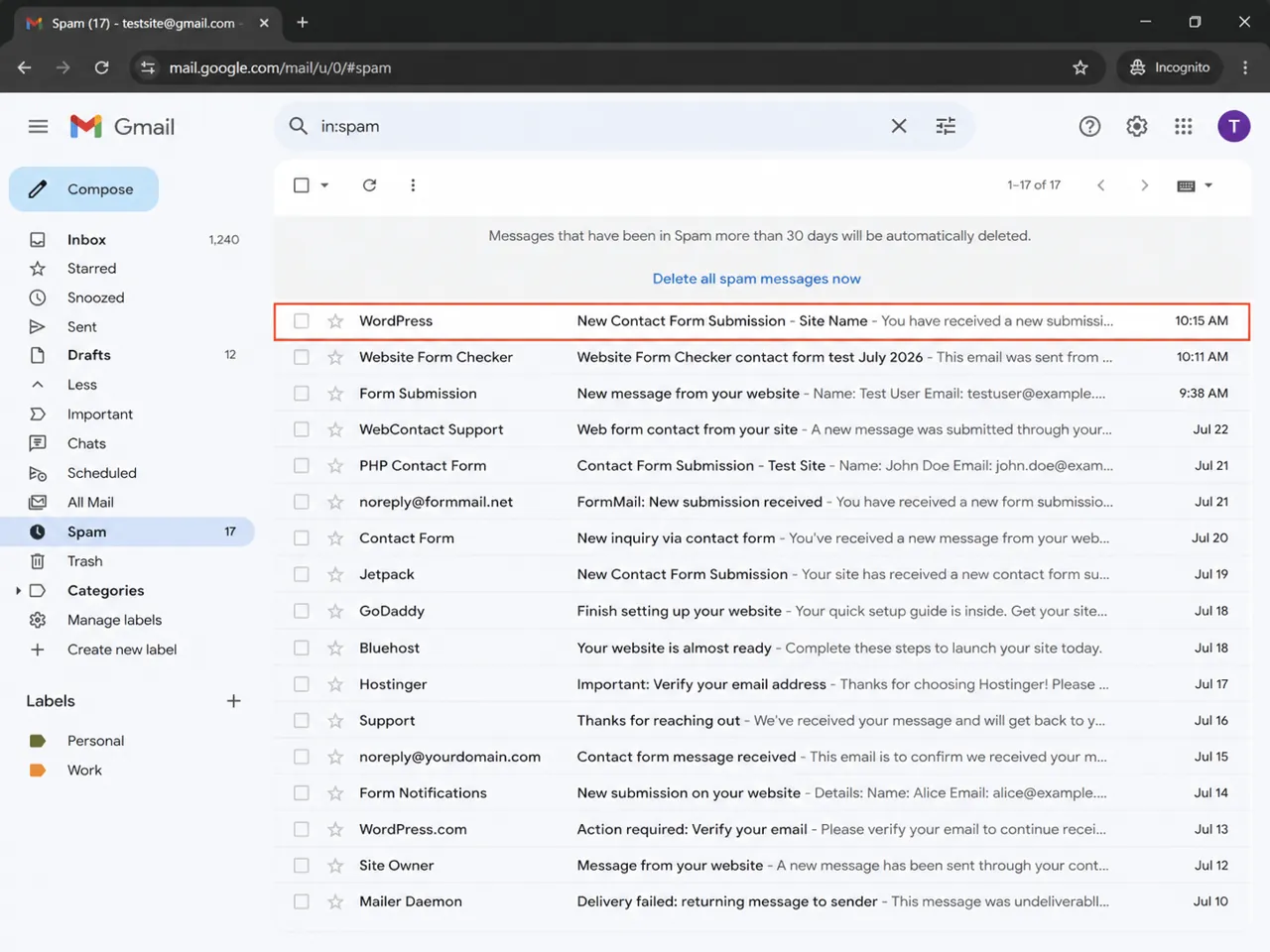Open Drafts folder
This screenshot has height=952, width=1270.
127,355
